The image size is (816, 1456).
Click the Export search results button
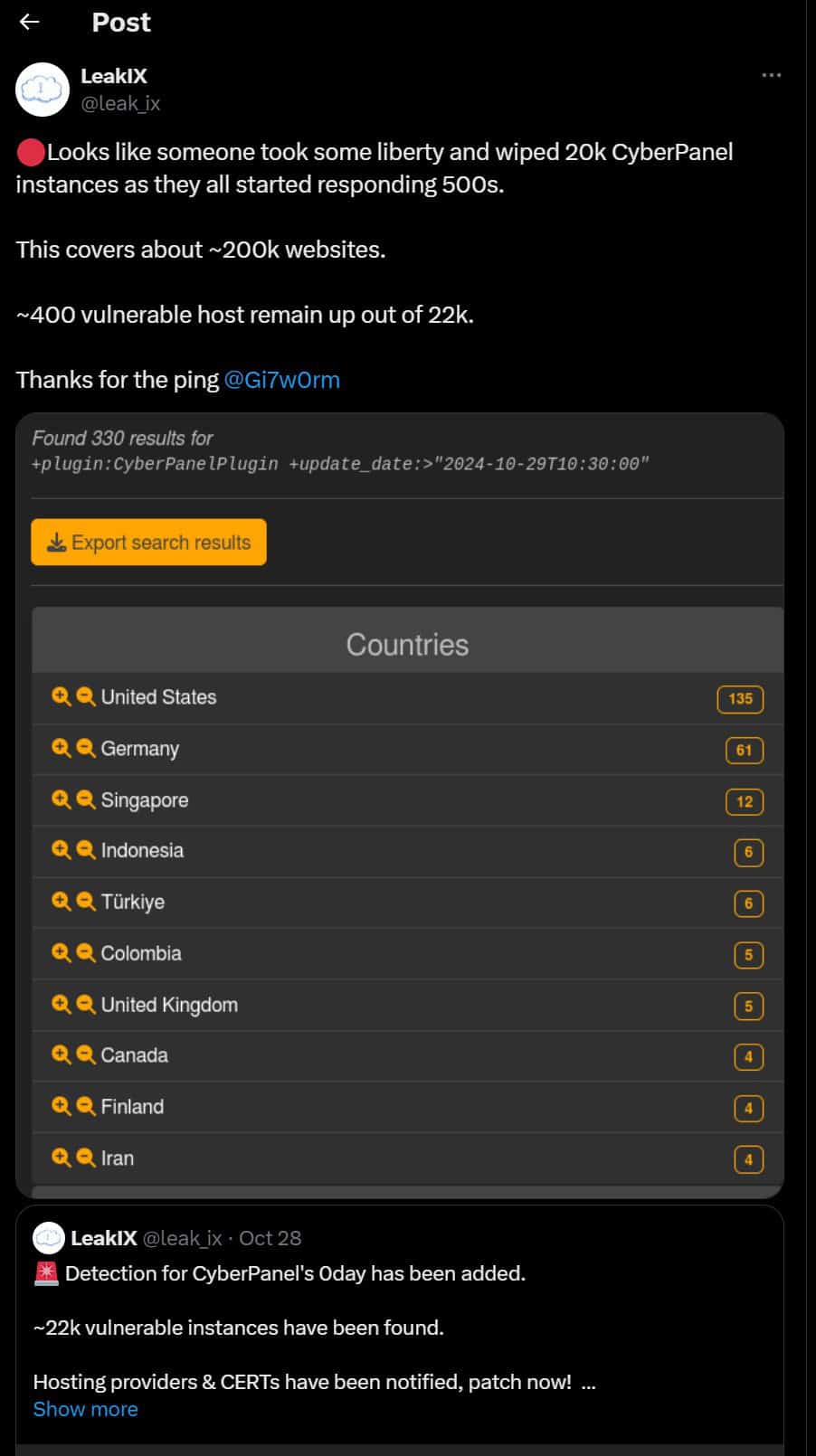pos(148,542)
